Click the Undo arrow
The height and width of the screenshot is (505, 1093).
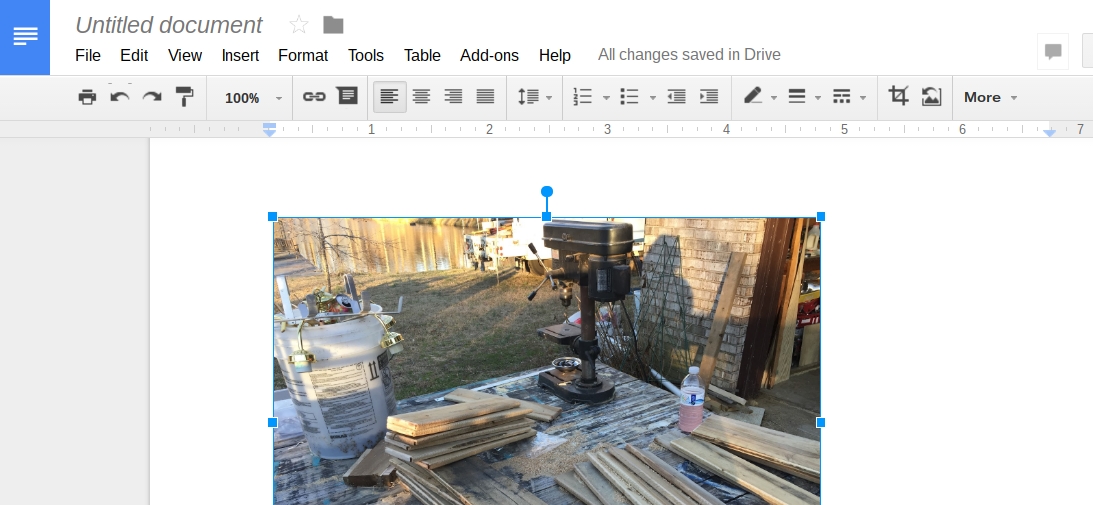120,97
